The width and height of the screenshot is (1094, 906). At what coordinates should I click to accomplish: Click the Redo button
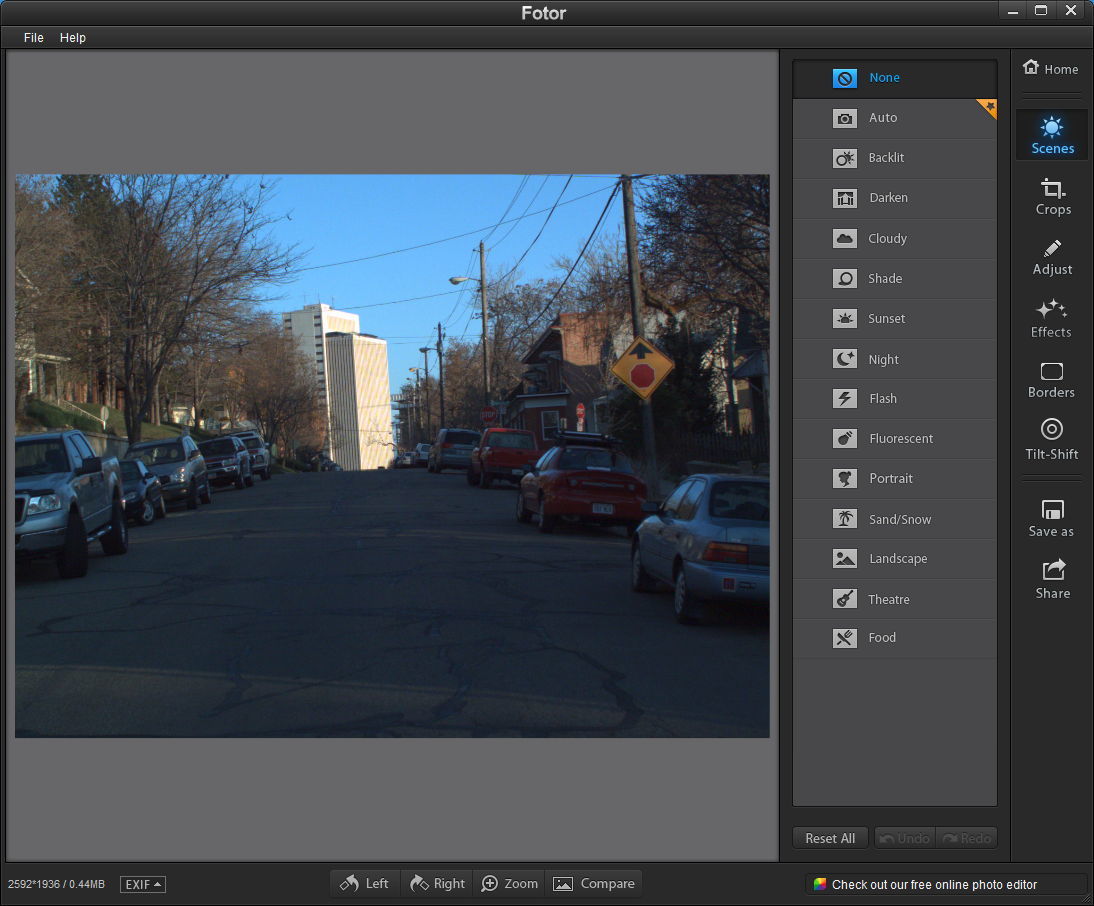[x=966, y=838]
